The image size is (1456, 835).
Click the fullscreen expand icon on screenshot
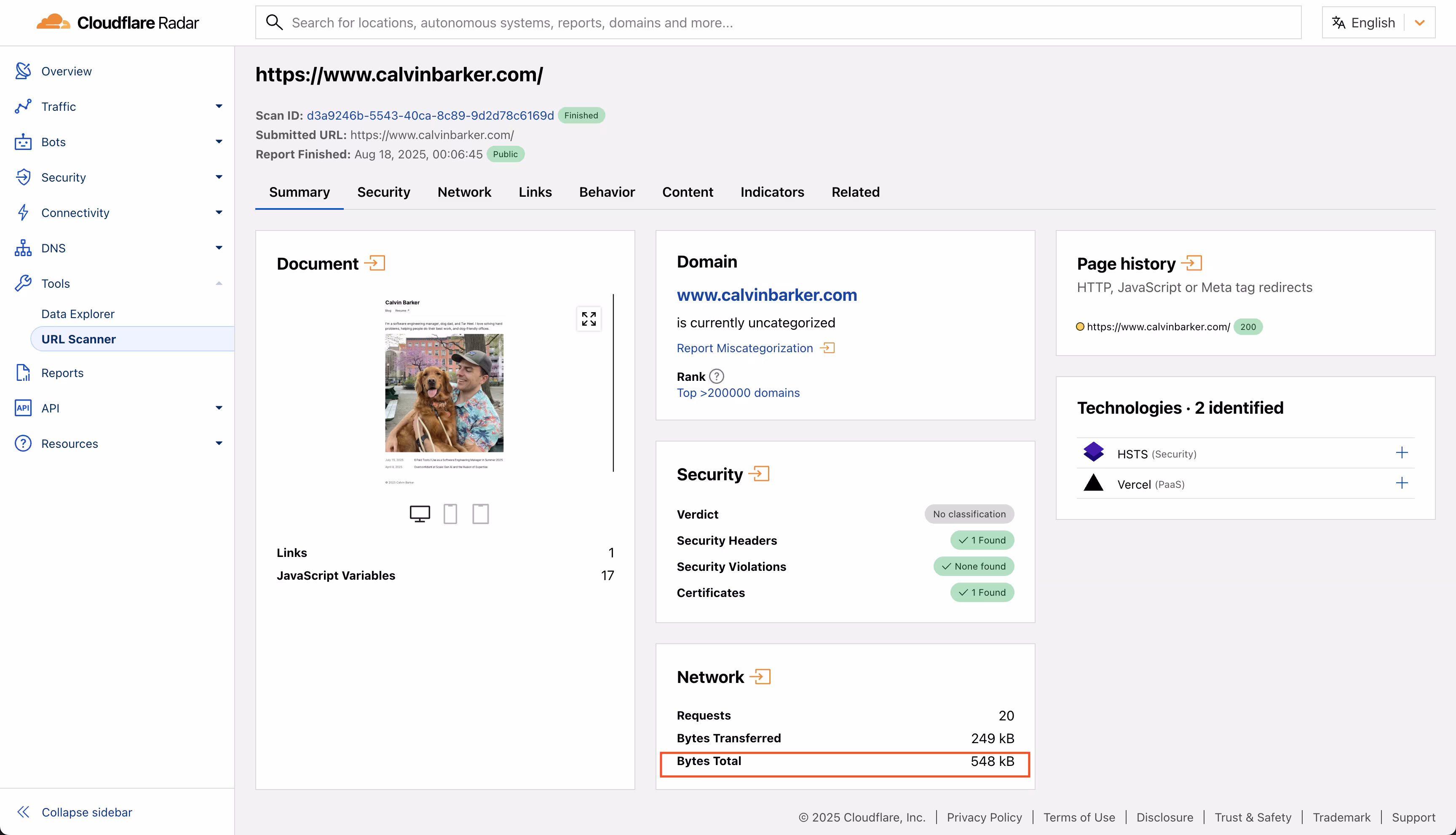tap(589, 319)
